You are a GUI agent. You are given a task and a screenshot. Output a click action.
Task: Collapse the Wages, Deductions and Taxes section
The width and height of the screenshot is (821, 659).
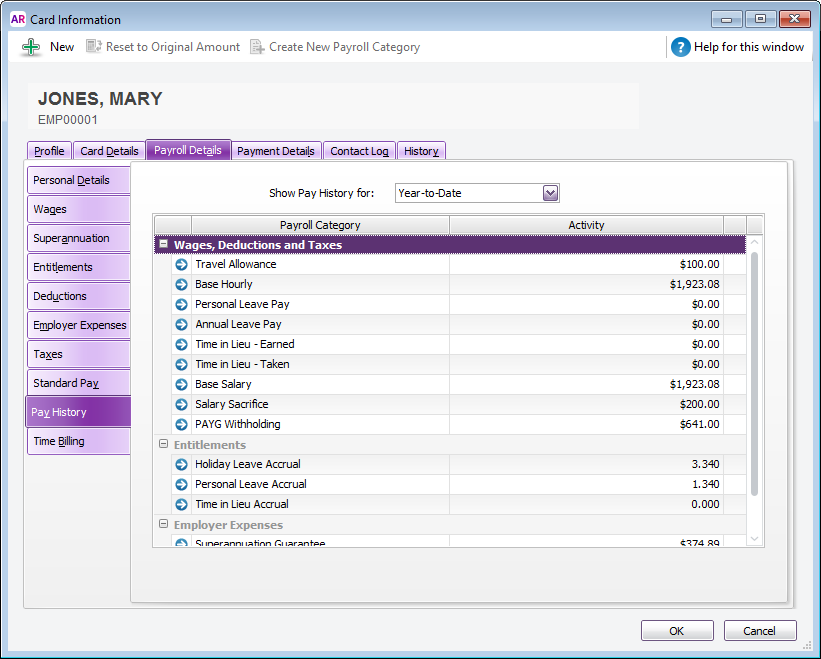(163, 244)
